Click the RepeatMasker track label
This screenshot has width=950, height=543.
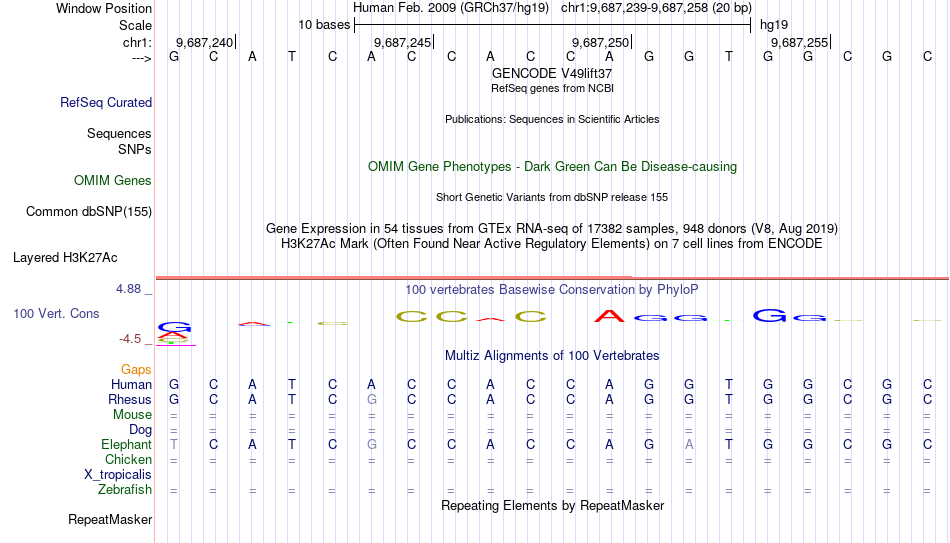point(110,519)
